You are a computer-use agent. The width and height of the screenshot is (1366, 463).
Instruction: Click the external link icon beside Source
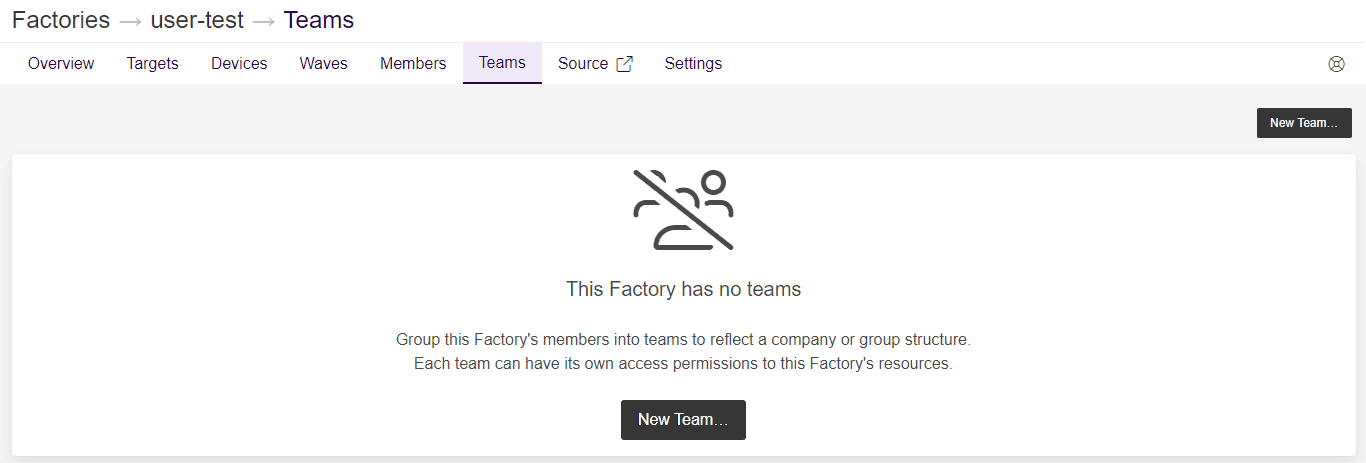pyautogui.click(x=624, y=64)
